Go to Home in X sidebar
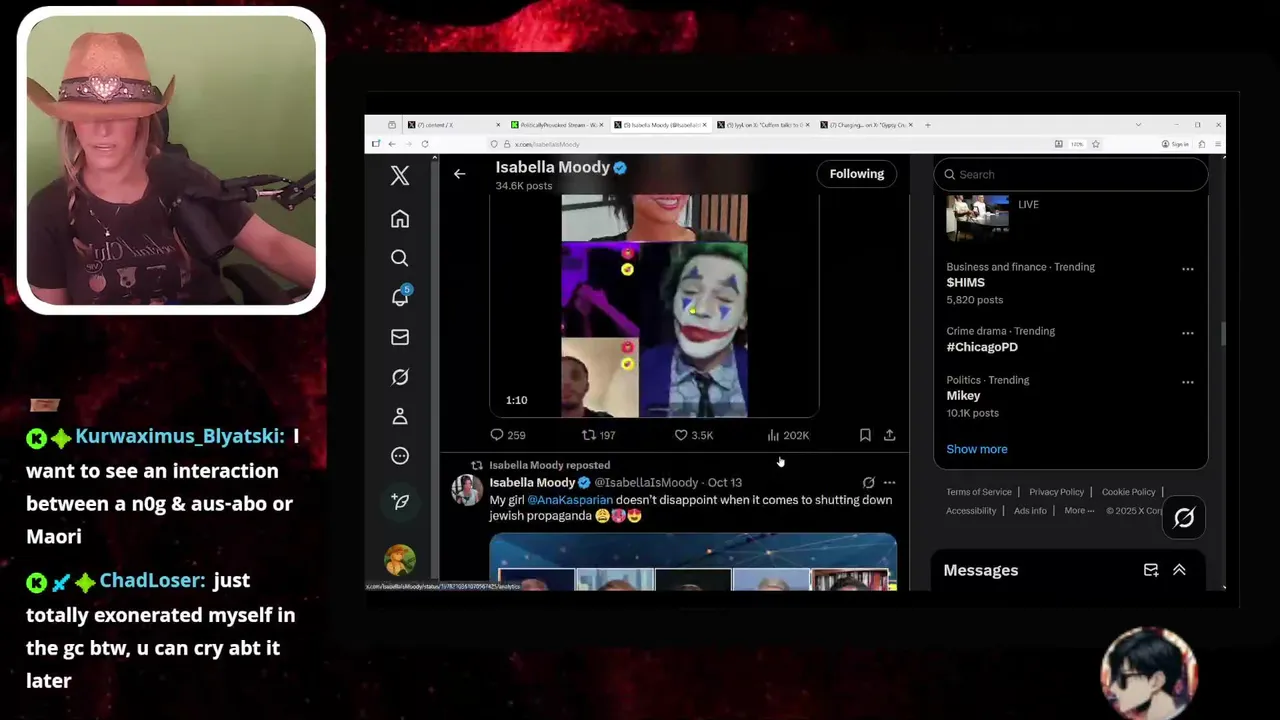 400,219
